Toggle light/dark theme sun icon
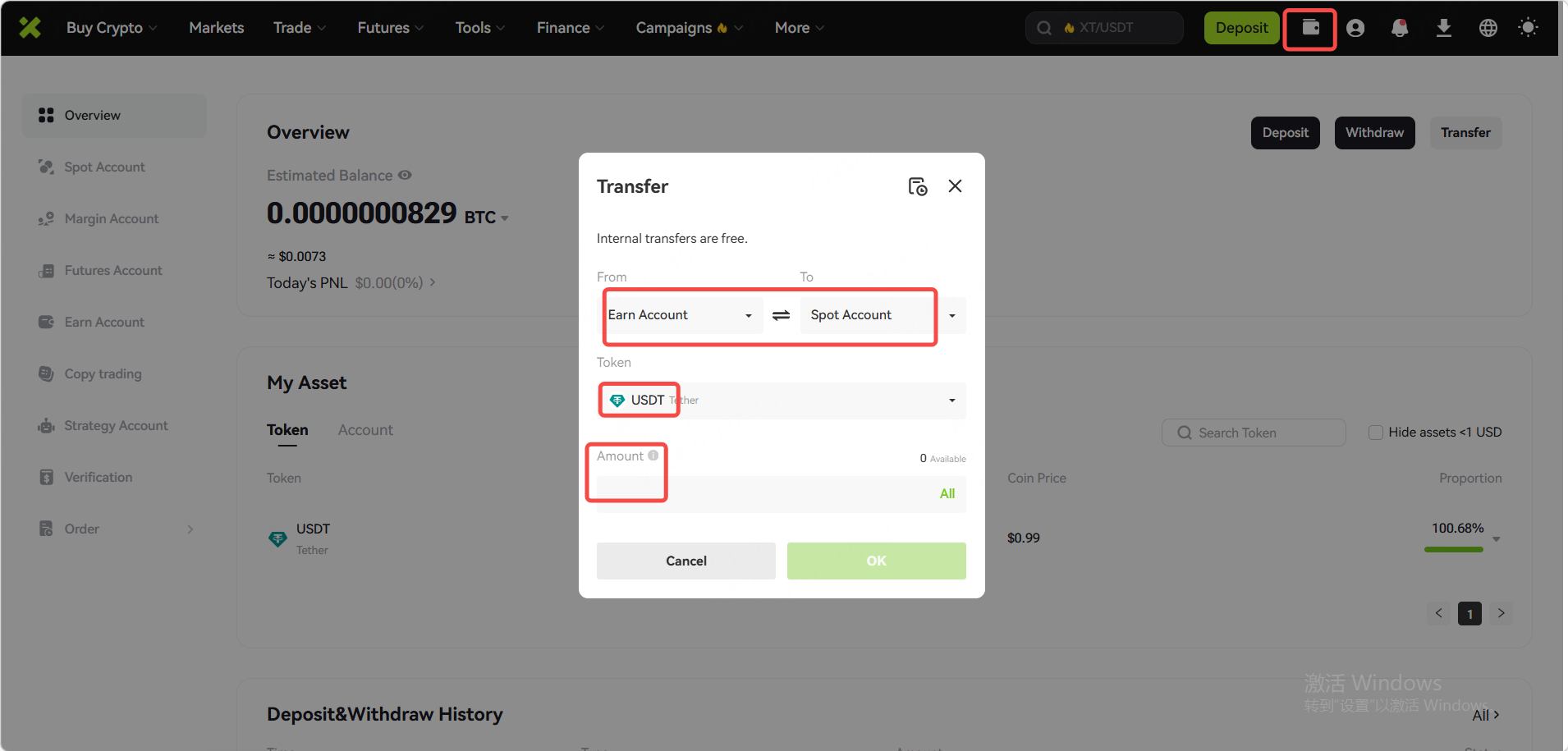Screen dimensions: 1568x751 (1528, 28)
